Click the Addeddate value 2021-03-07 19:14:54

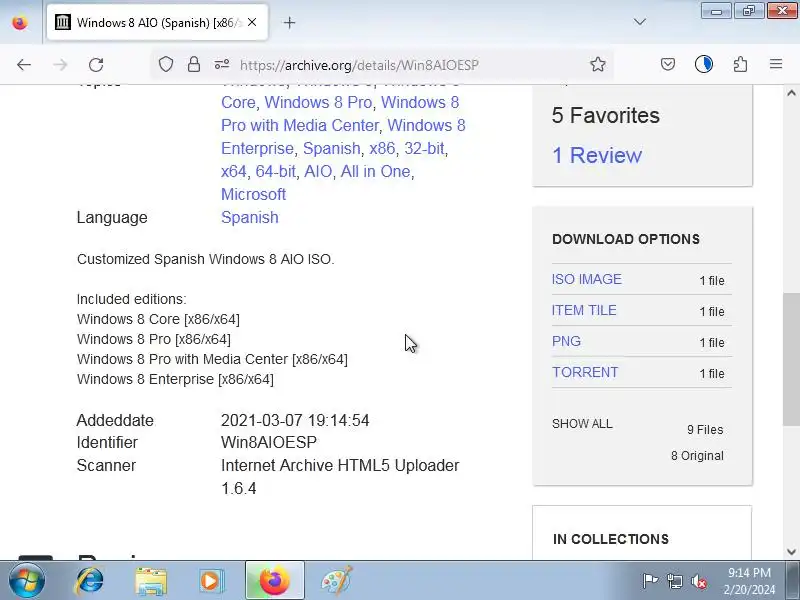pos(295,420)
